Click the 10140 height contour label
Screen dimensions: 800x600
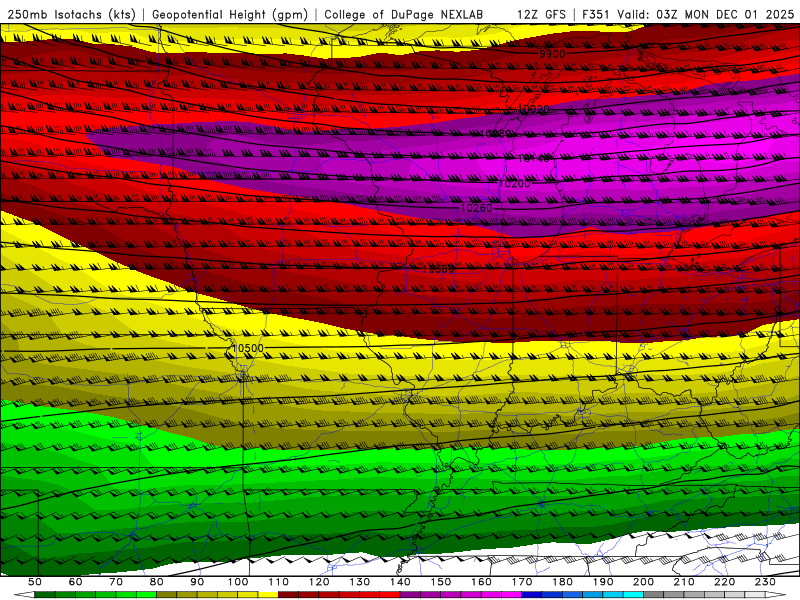pyautogui.click(x=534, y=159)
